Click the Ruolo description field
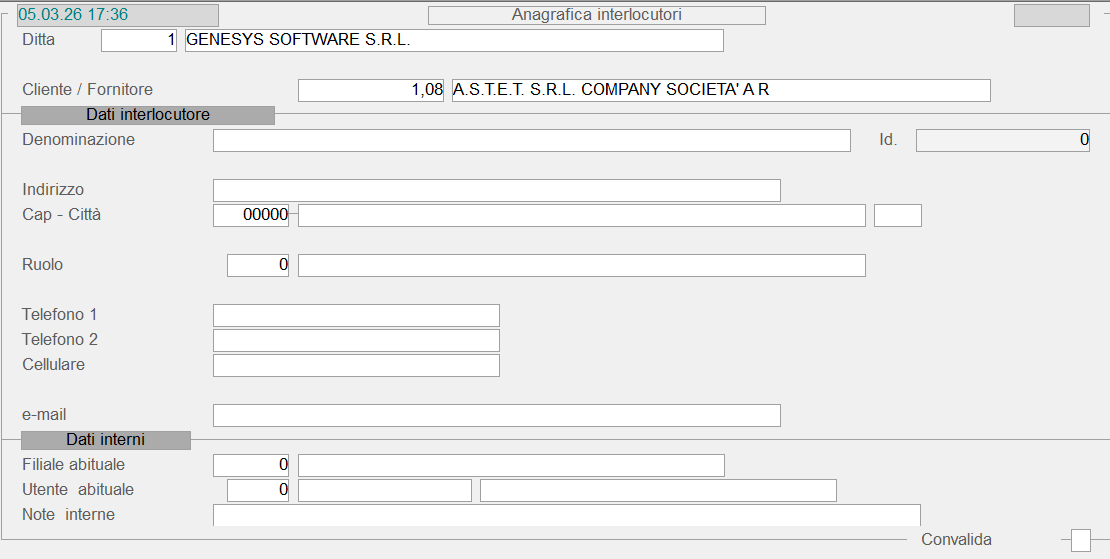This screenshot has height=559, width=1110. (x=581, y=265)
